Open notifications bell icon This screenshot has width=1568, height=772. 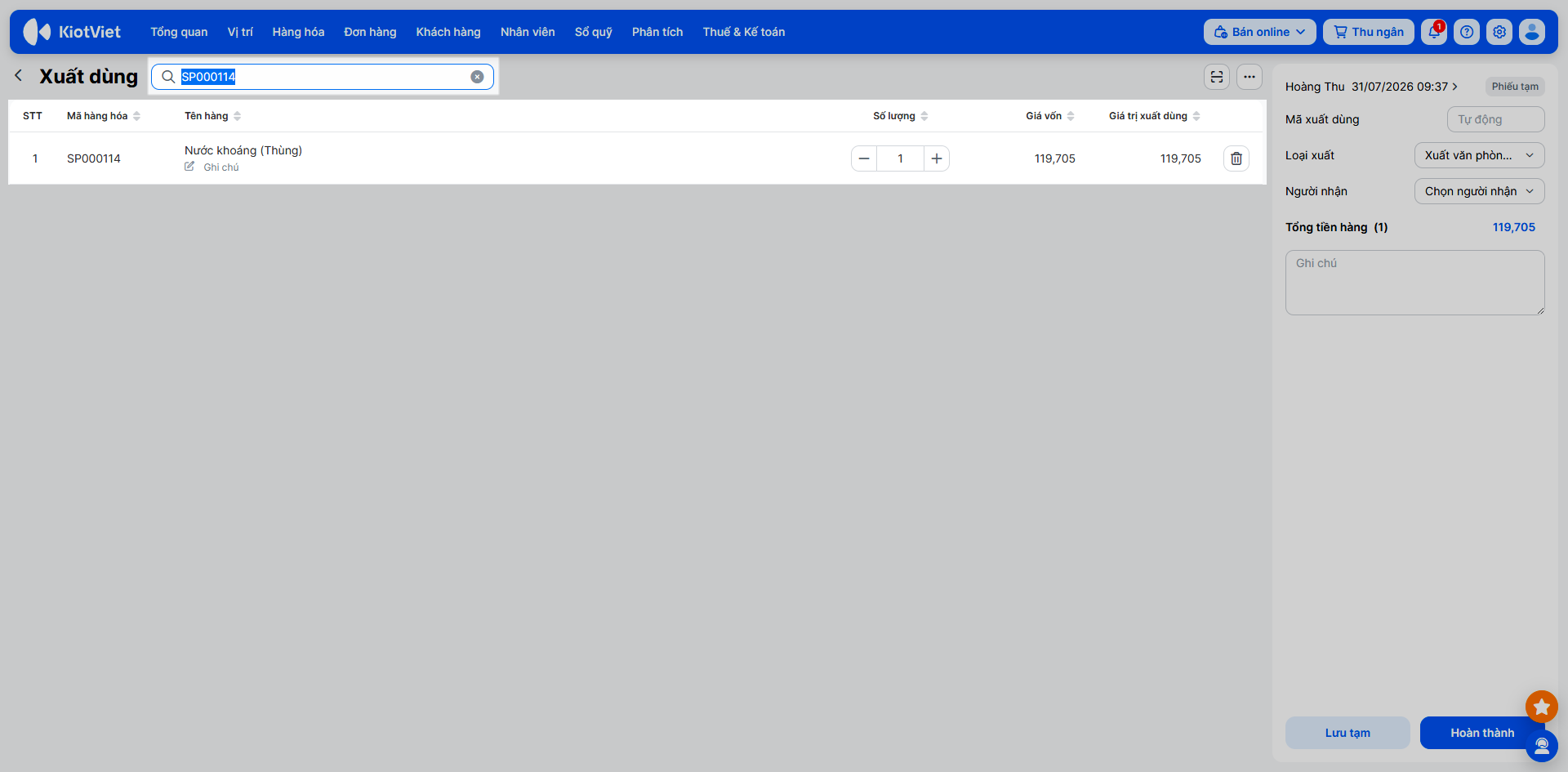[1434, 32]
